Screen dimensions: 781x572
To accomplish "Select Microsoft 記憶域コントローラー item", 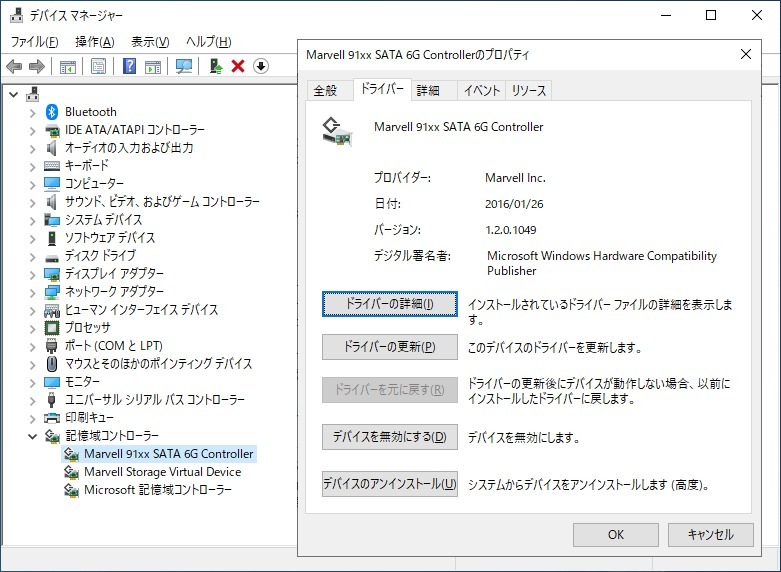I will click(158, 490).
